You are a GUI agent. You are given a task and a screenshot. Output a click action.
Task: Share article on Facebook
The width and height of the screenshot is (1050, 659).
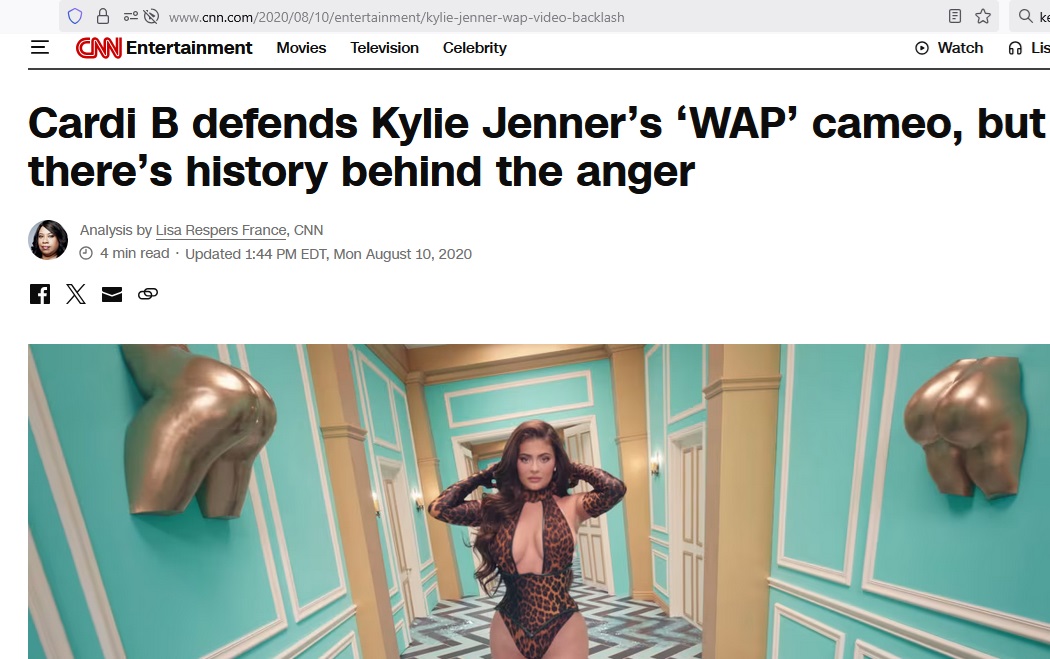tap(40, 294)
